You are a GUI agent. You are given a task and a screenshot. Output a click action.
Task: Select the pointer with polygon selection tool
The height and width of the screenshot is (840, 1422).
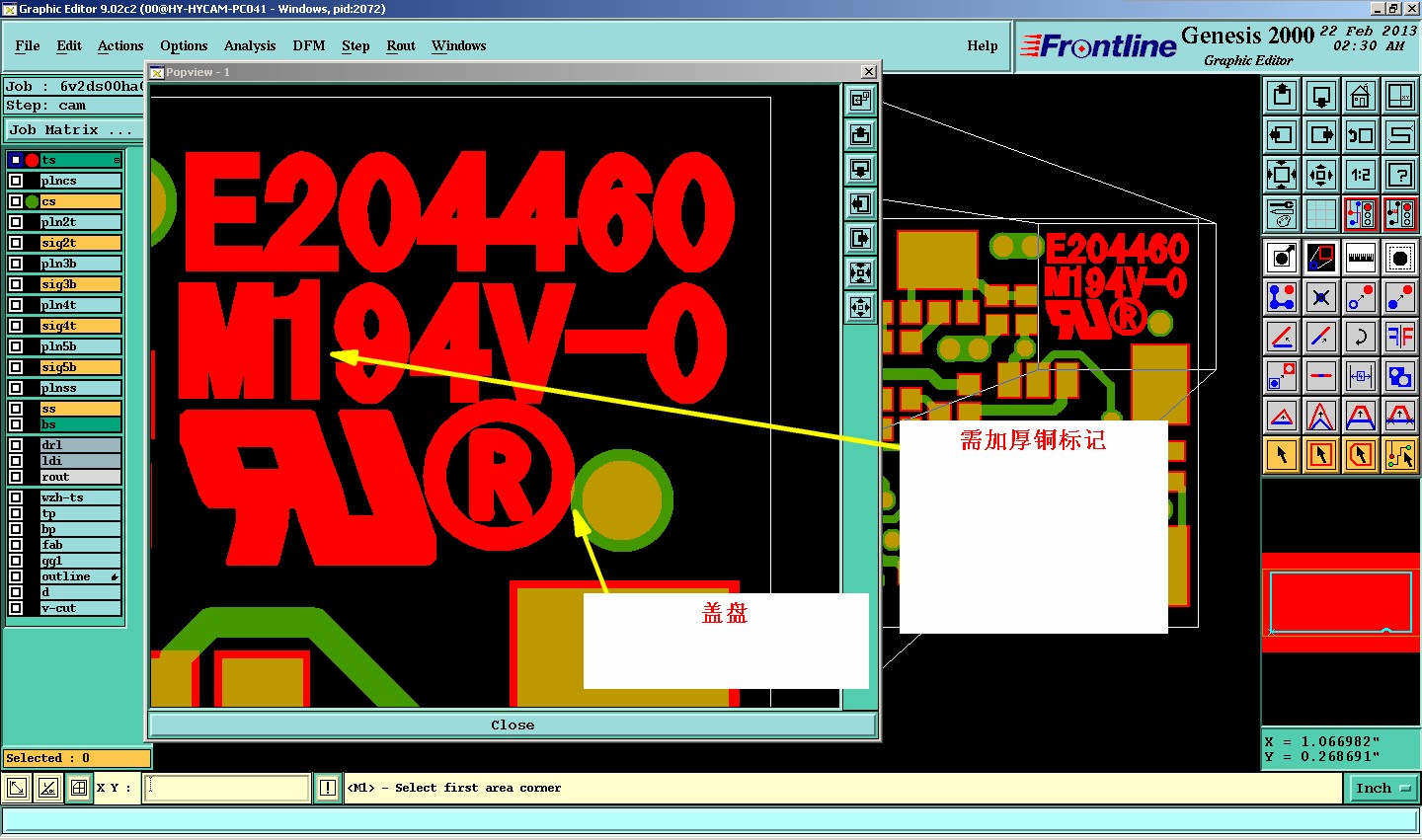[x=1361, y=455]
